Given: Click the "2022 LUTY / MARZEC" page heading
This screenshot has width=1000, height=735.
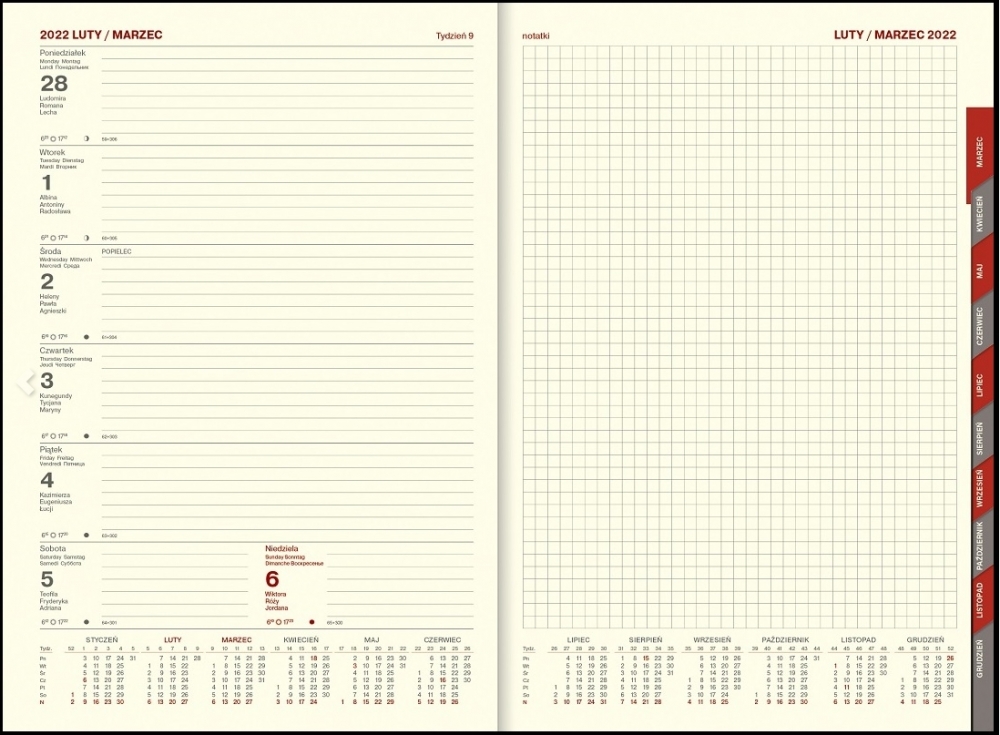Looking at the screenshot, I should click(x=101, y=35).
